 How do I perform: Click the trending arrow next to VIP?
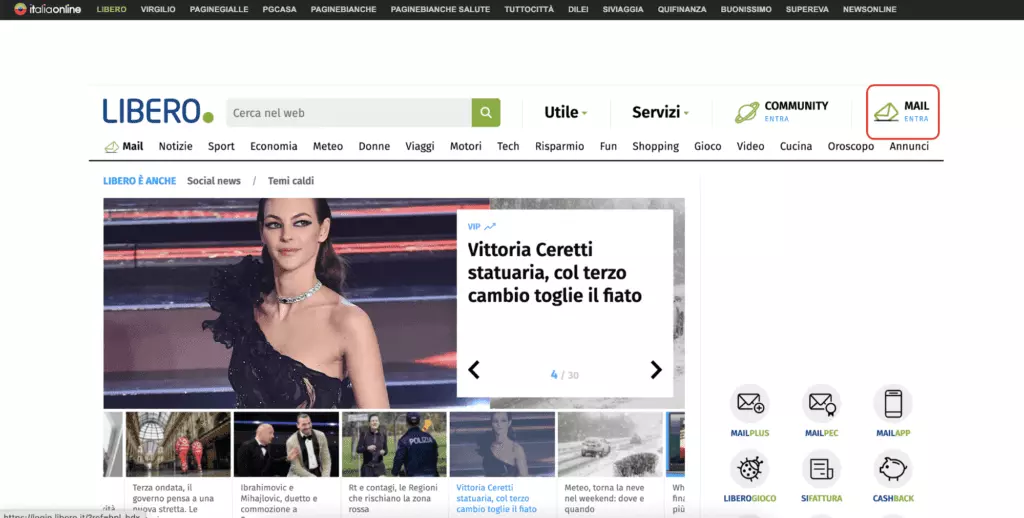coord(490,227)
